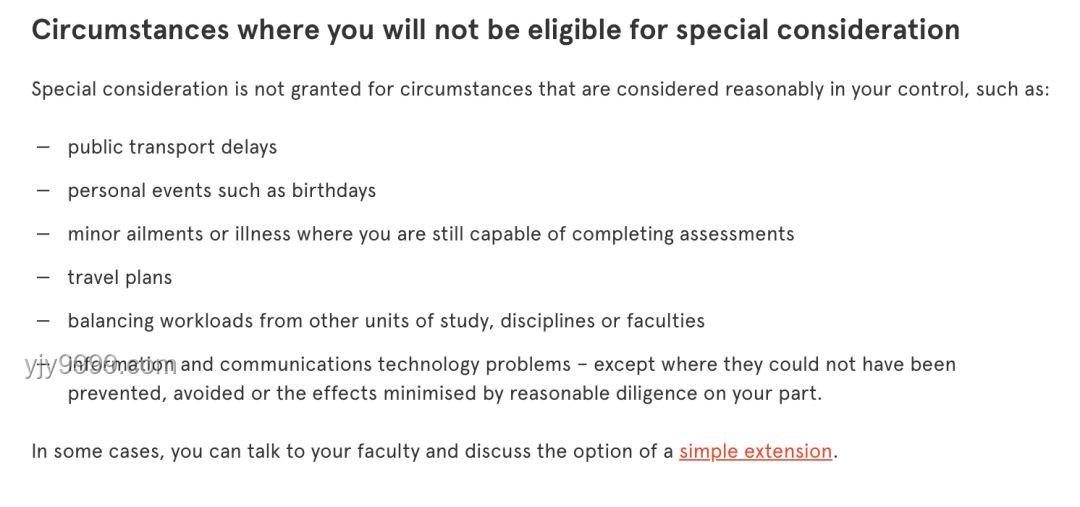Click the dash bullet before 'minor ailments'
Viewport: 1080px width, 507px height.
pos(43,234)
